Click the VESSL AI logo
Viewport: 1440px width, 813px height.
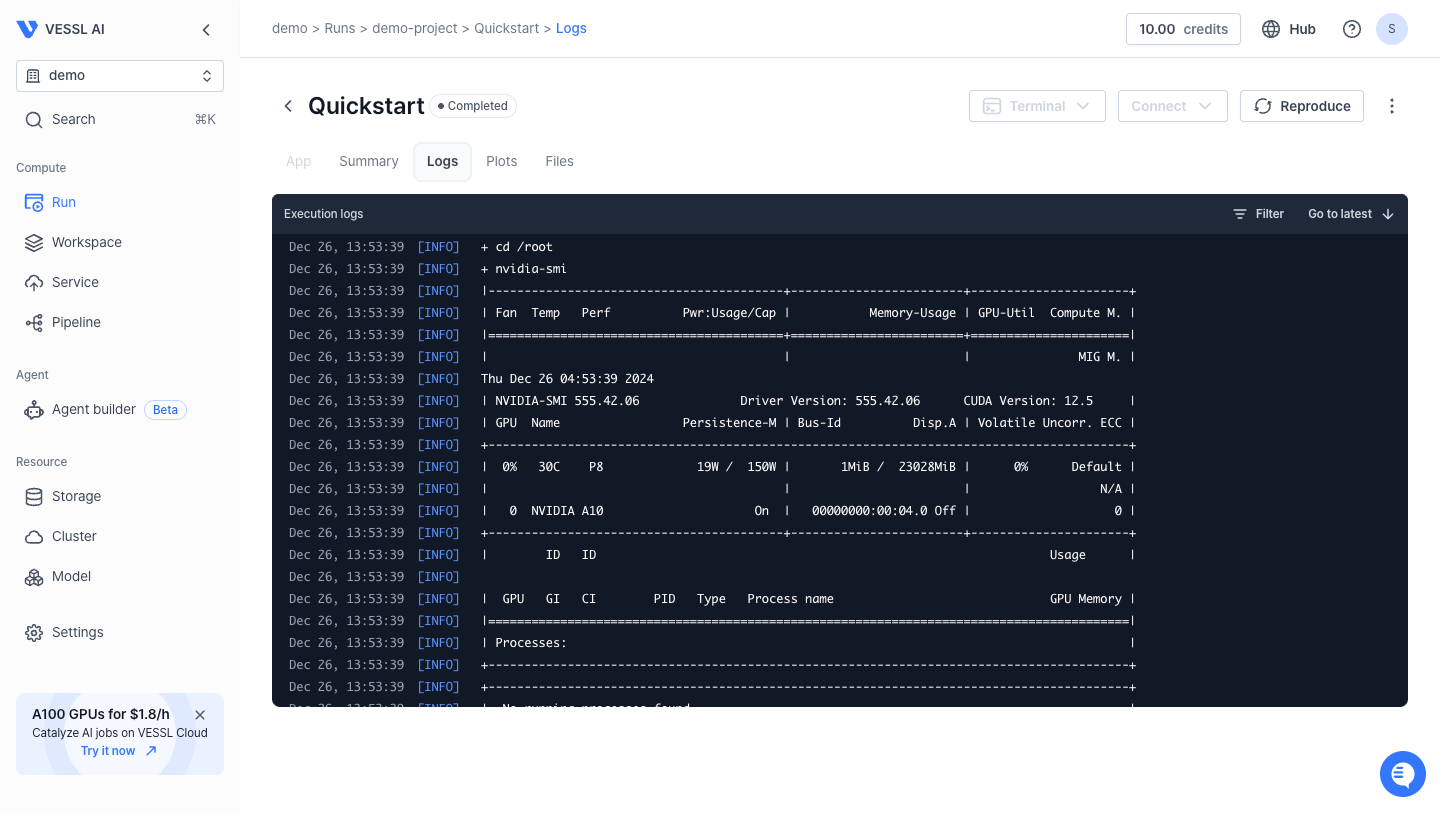[61, 29]
